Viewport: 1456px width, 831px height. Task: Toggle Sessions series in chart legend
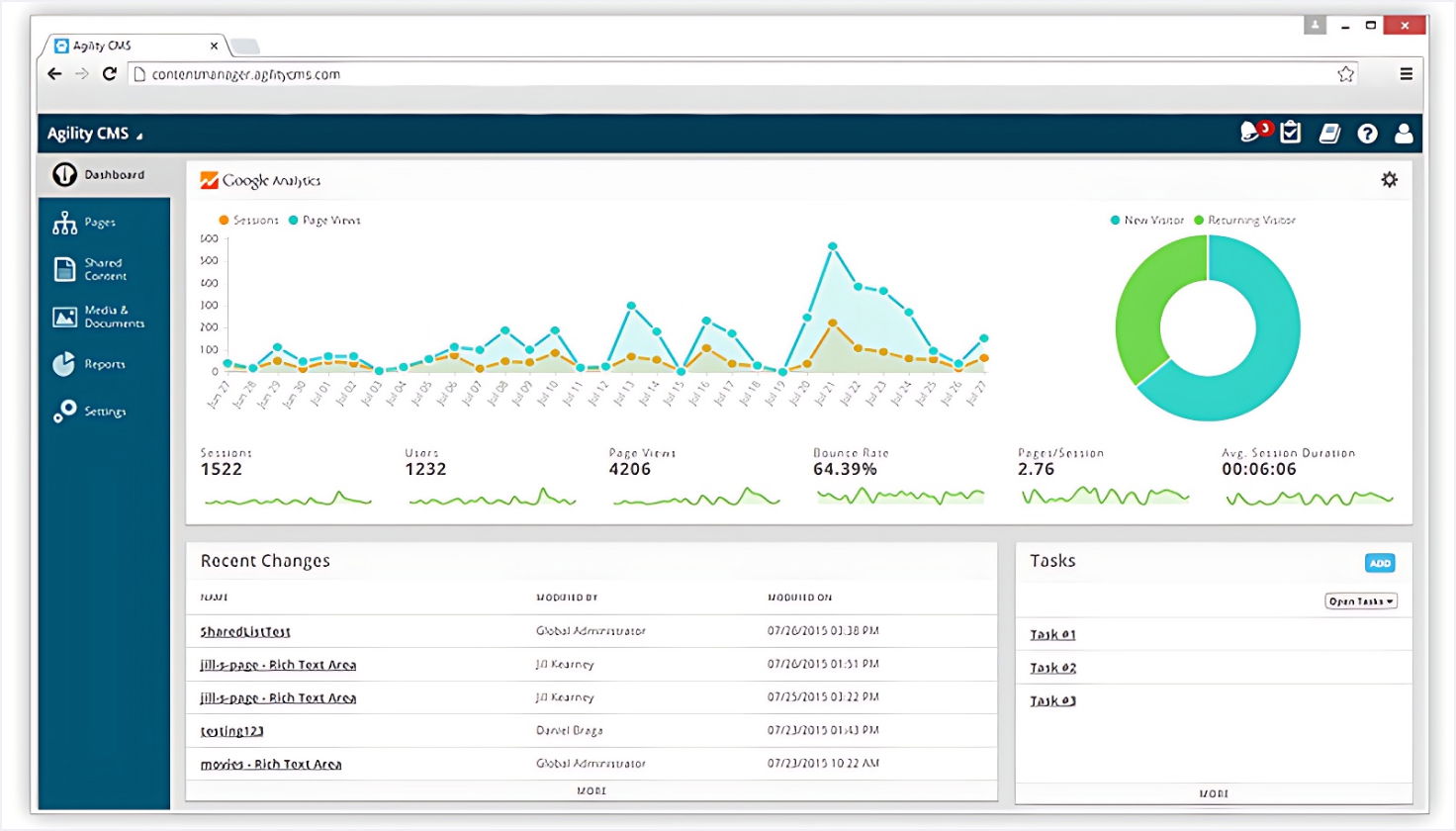coord(248,221)
